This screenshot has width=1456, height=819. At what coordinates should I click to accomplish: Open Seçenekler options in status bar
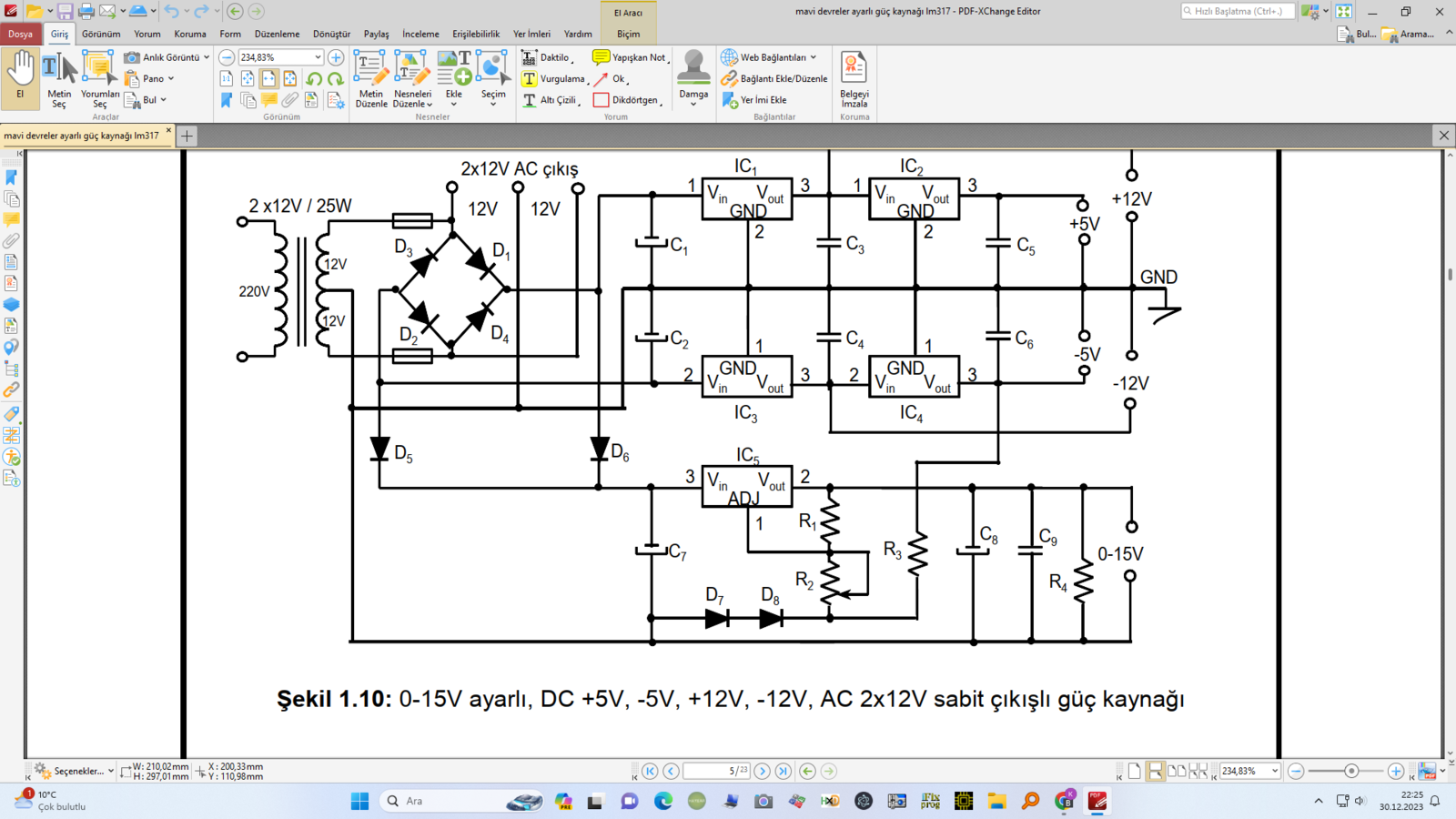point(75,771)
